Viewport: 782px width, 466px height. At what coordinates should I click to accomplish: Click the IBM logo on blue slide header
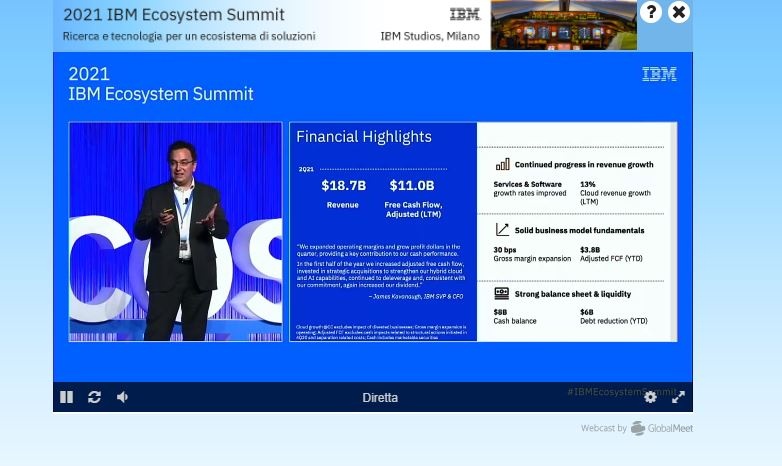(659, 75)
